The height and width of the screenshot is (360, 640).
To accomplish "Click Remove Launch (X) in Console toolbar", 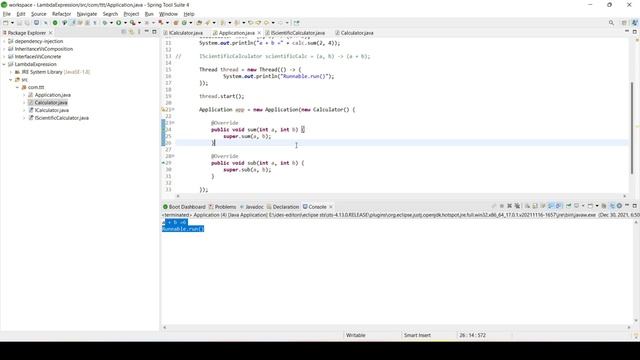I will coord(509,206).
